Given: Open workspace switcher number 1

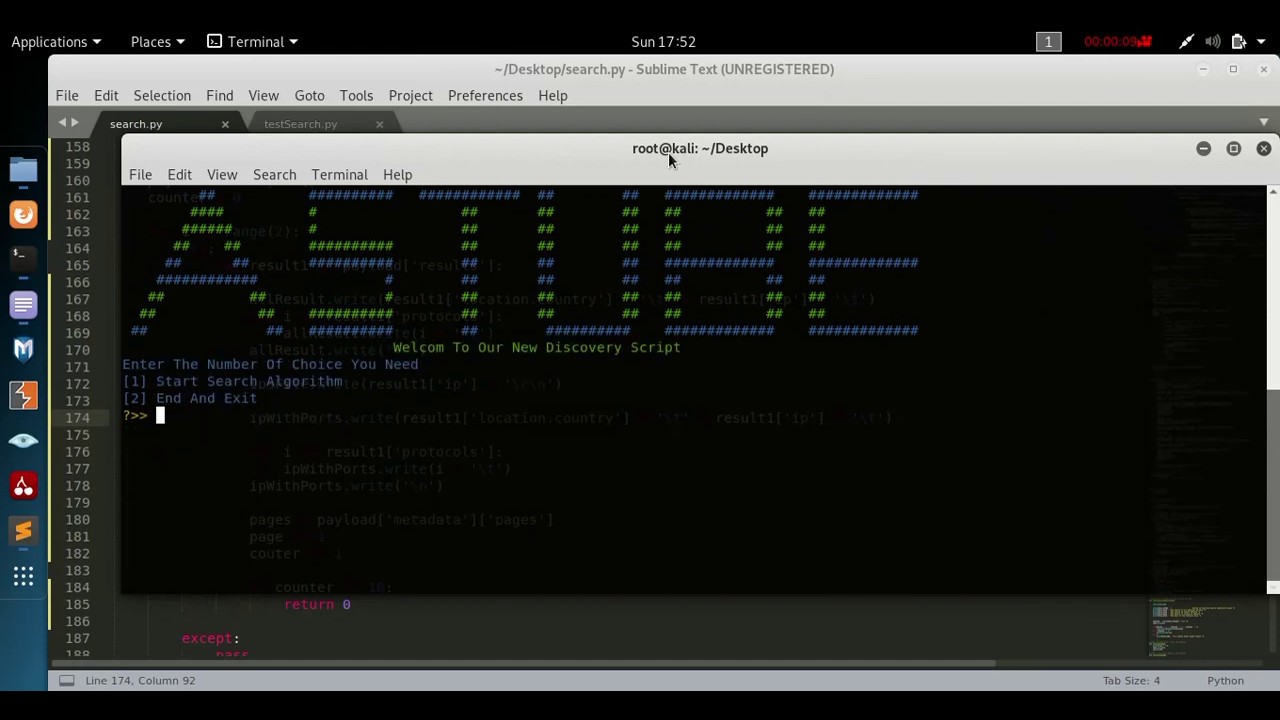Looking at the screenshot, I should pyautogui.click(x=1048, y=42).
